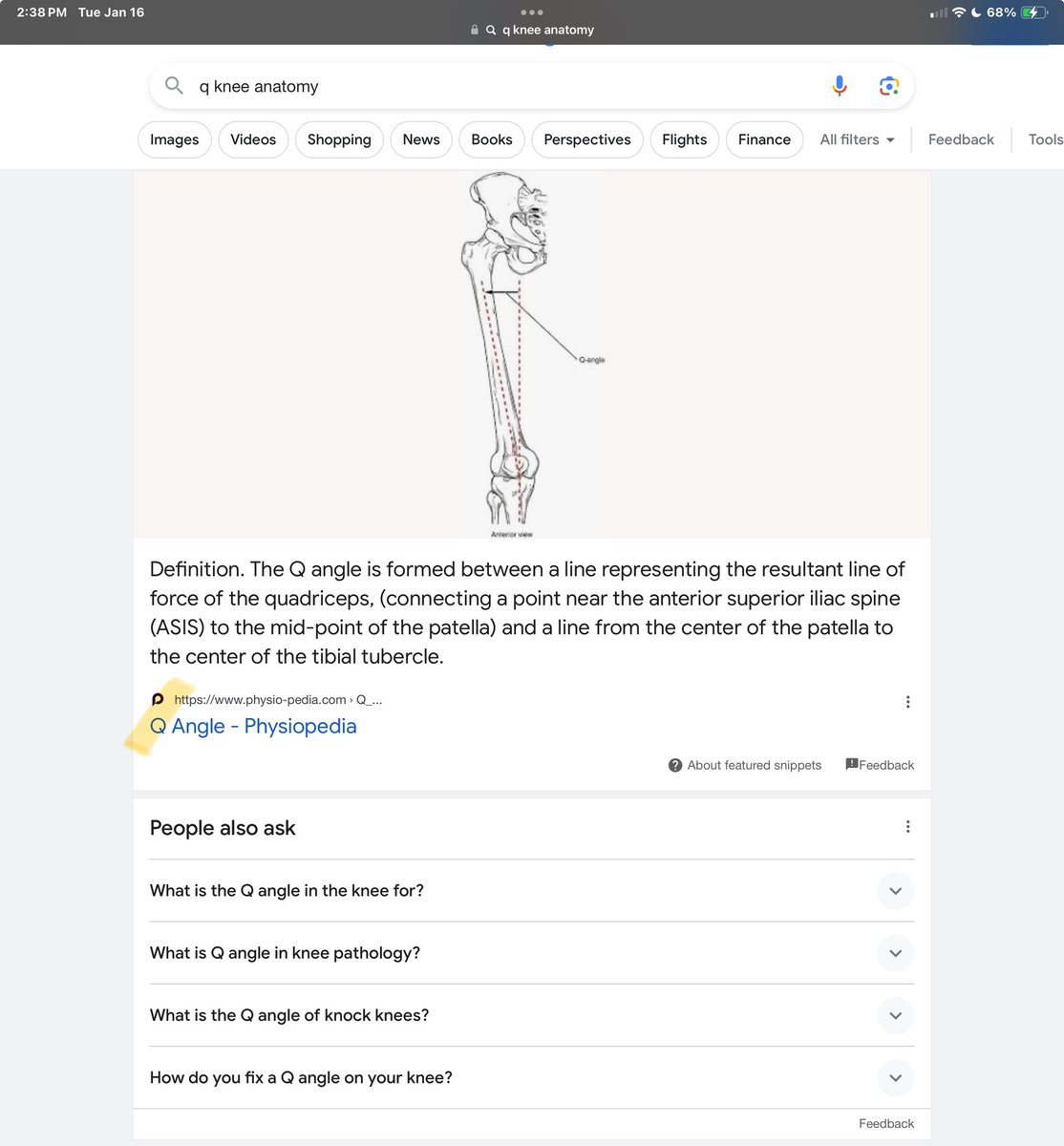Viewport: 1064px width, 1146px height.
Task: Open the Q-angle leg anatomy diagram
Action: [x=532, y=354]
